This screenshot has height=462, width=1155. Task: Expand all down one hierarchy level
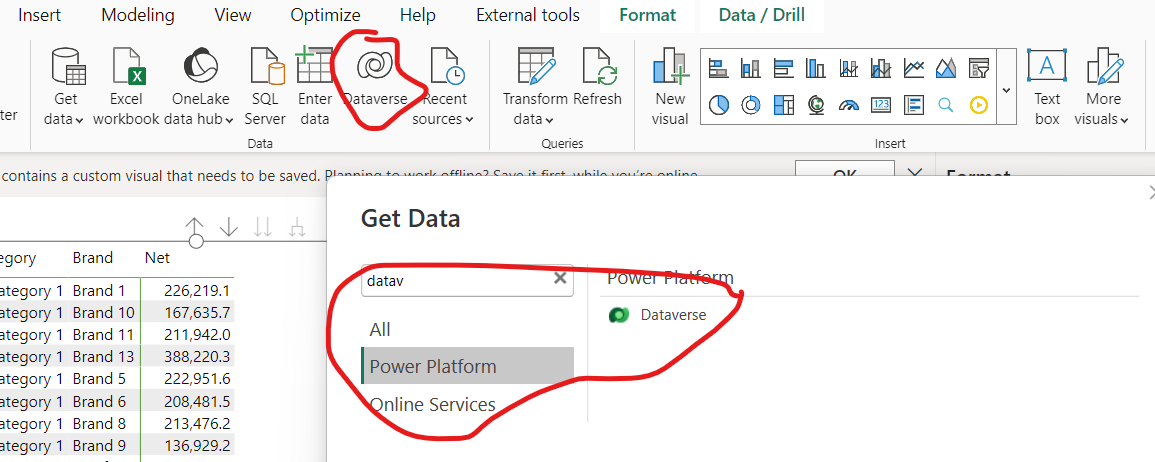click(x=297, y=227)
